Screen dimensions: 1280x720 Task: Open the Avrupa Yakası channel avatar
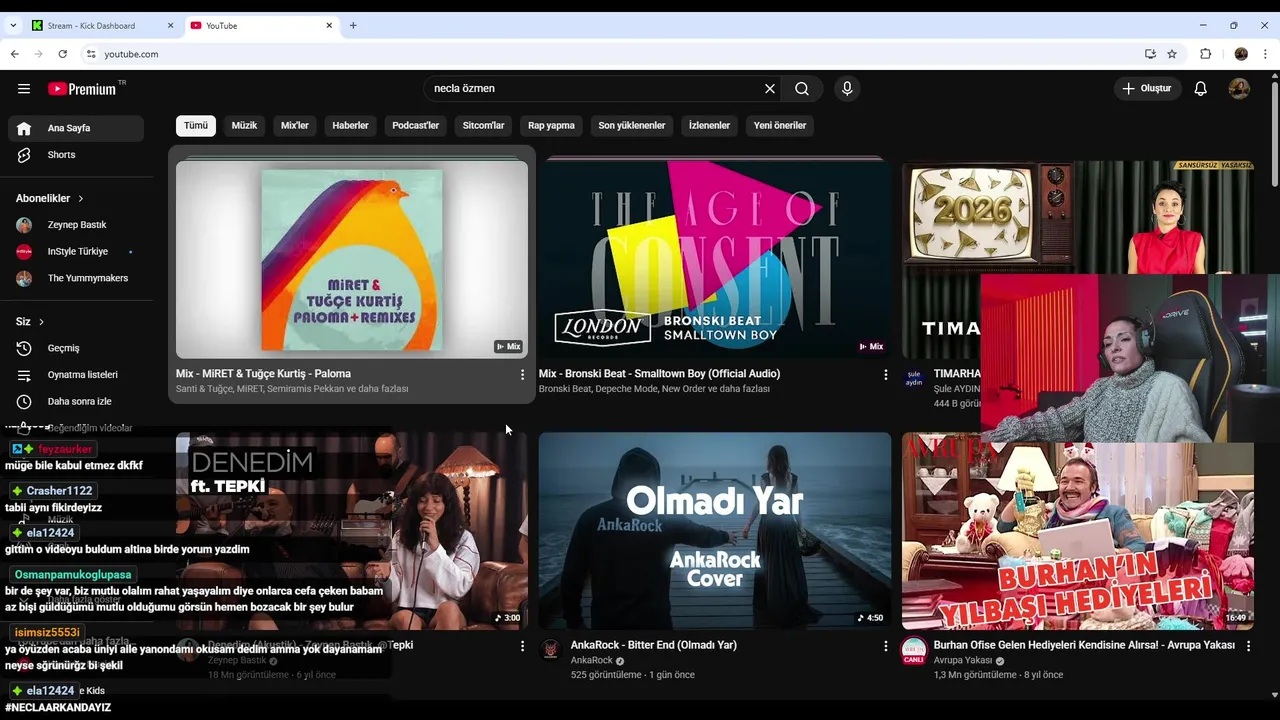point(914,650)
